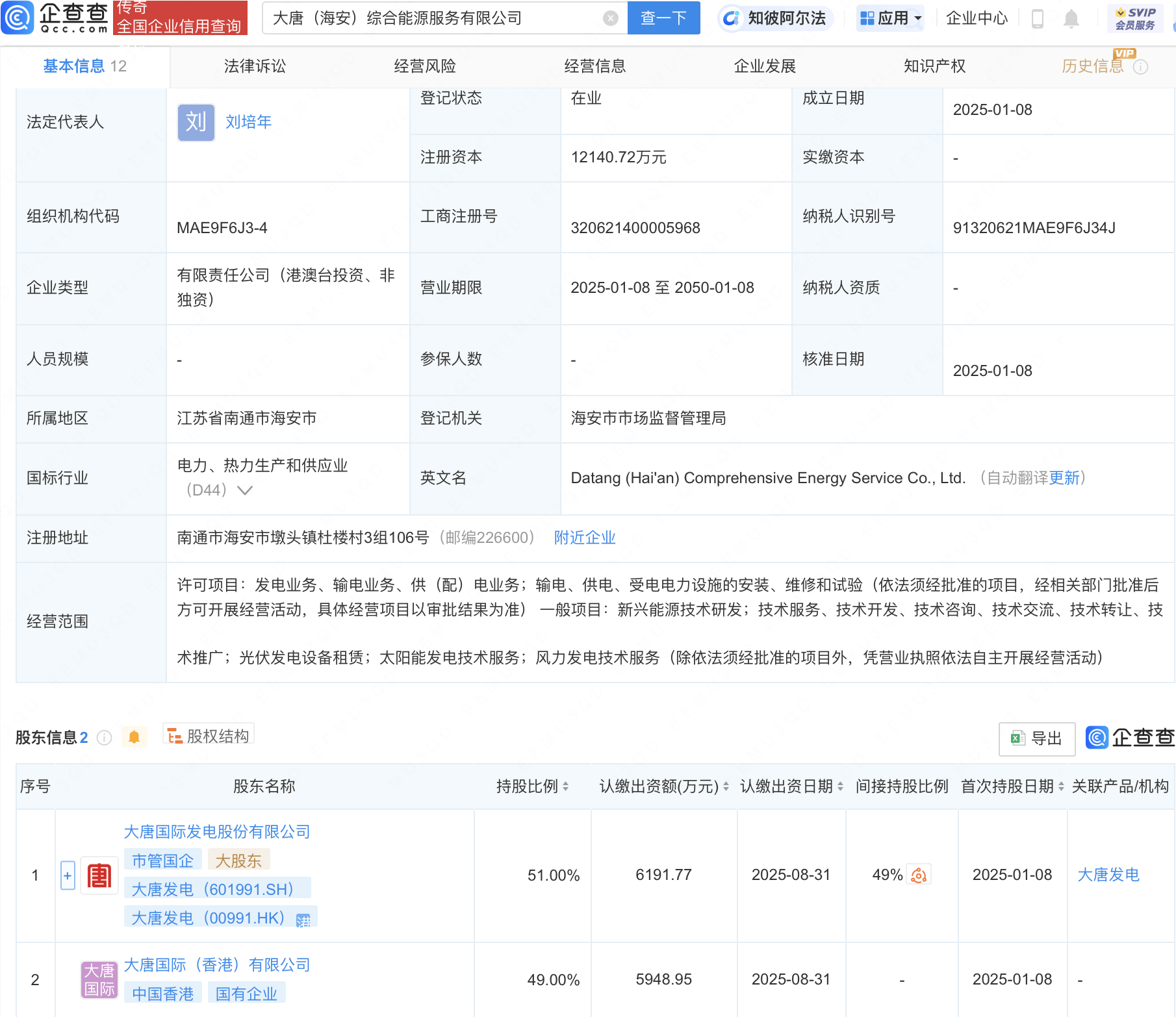Click the 刘 avatar of the legal representative
The image size is (1176, 1017).
[196, 122]
